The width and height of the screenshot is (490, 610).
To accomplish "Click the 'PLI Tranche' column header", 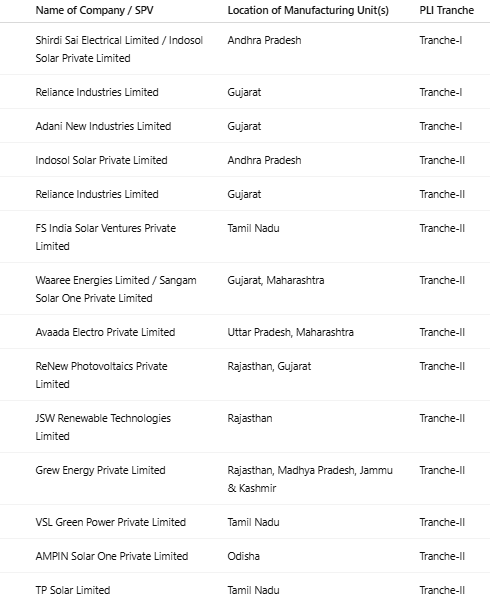I will tap(446, 11).
